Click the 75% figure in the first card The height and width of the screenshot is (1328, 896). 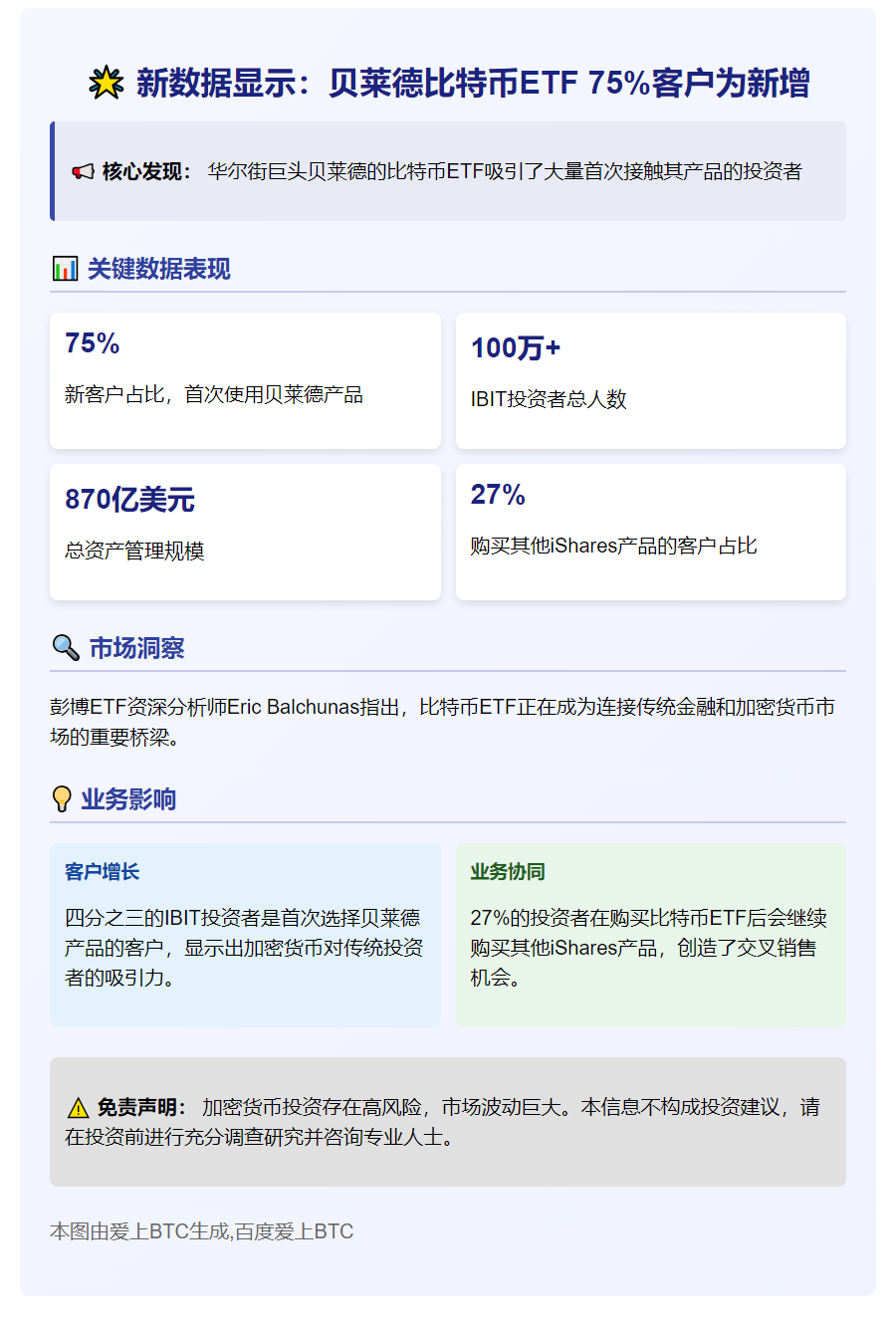coord(93,343)
